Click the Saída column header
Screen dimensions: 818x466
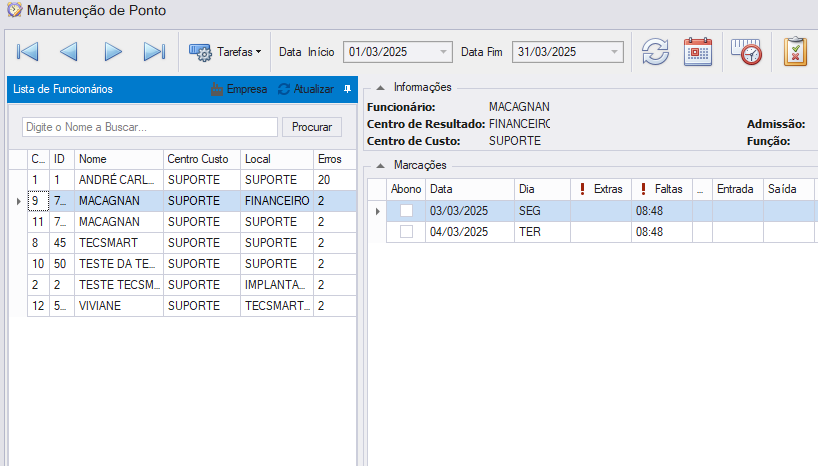point(789,189)
